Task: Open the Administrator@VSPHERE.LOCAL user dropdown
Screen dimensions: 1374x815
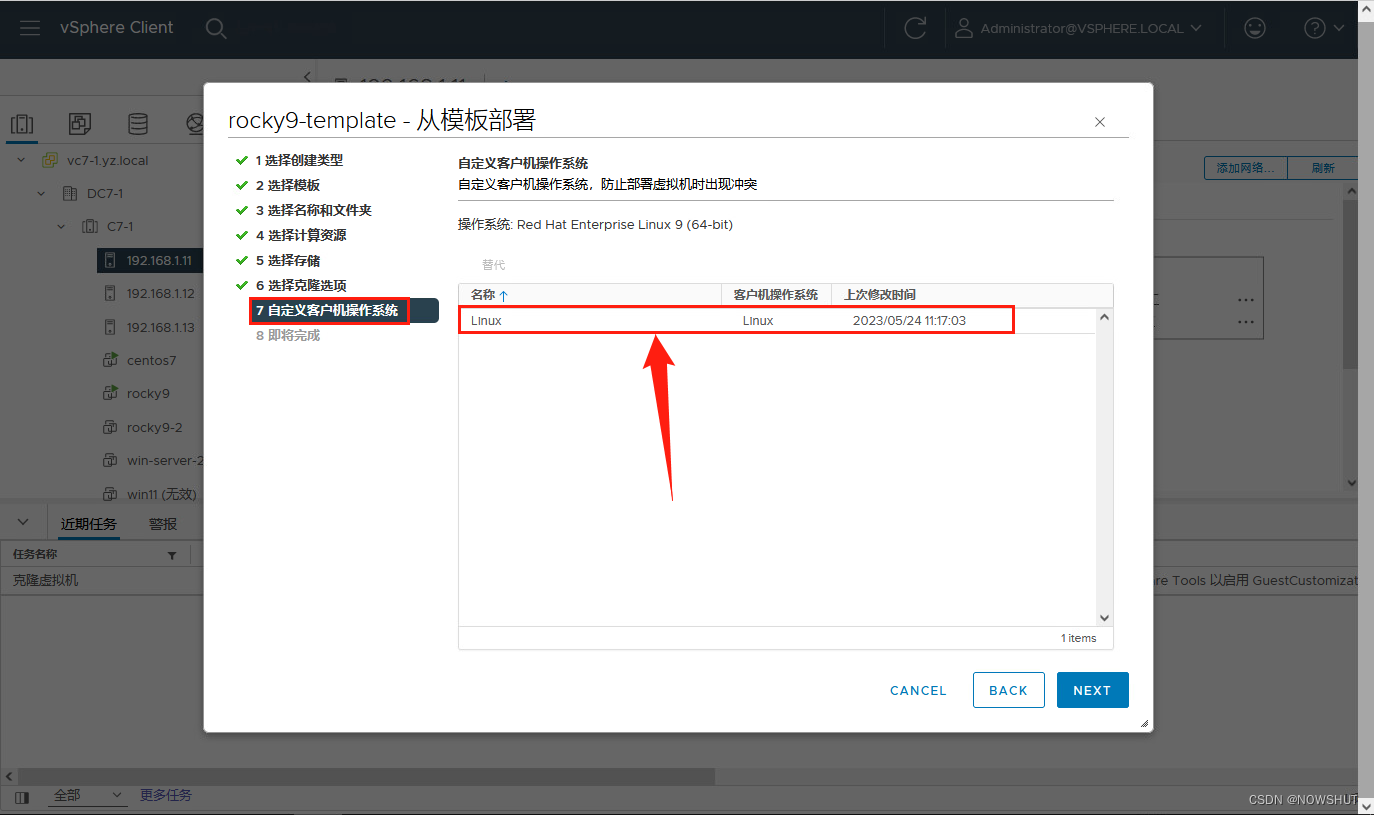Action: pos(1078,28)
